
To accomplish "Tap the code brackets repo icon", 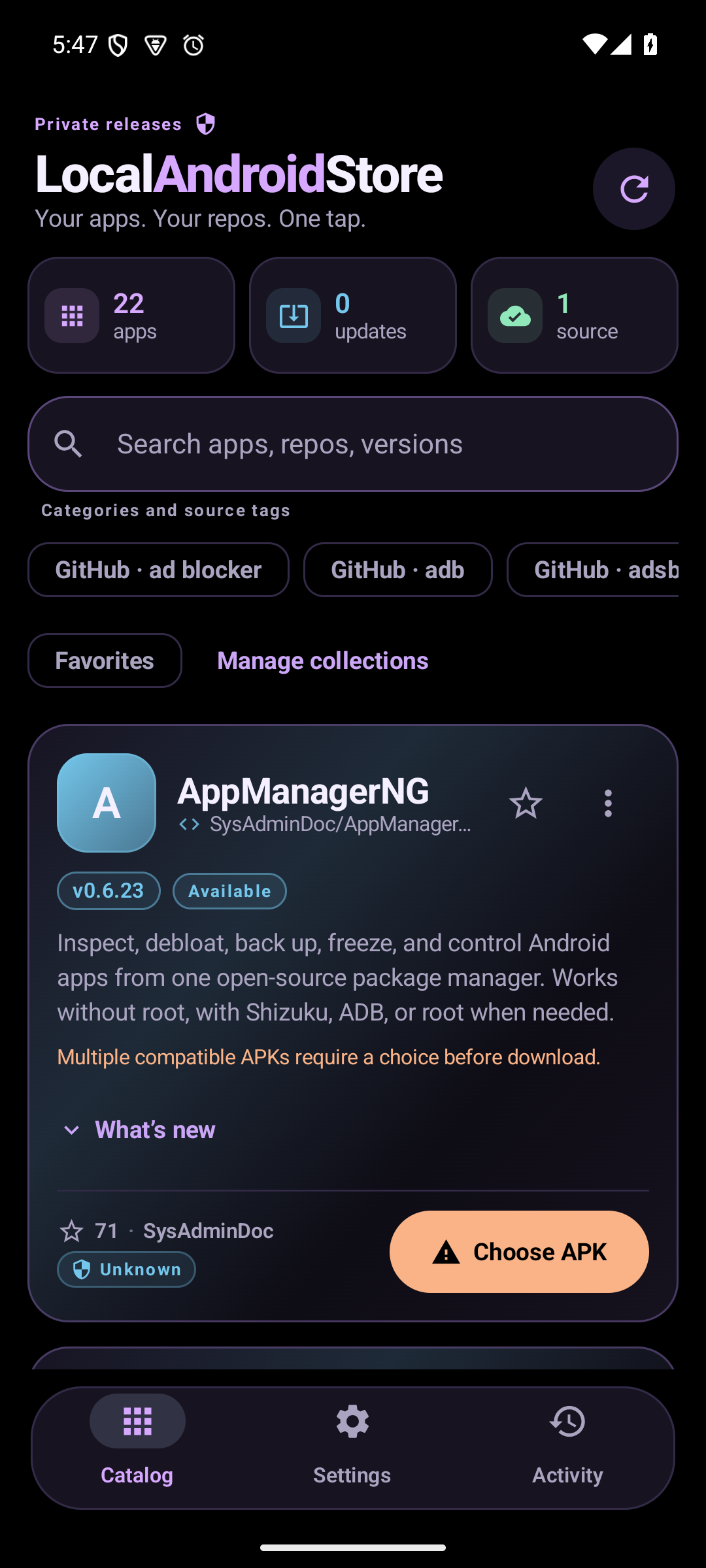I will [189, 825].
